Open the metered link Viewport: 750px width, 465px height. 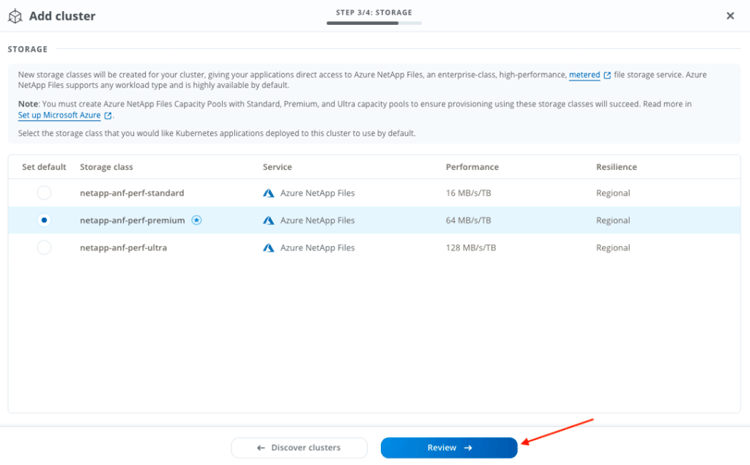pyautogui.click(x=584, y=75)
